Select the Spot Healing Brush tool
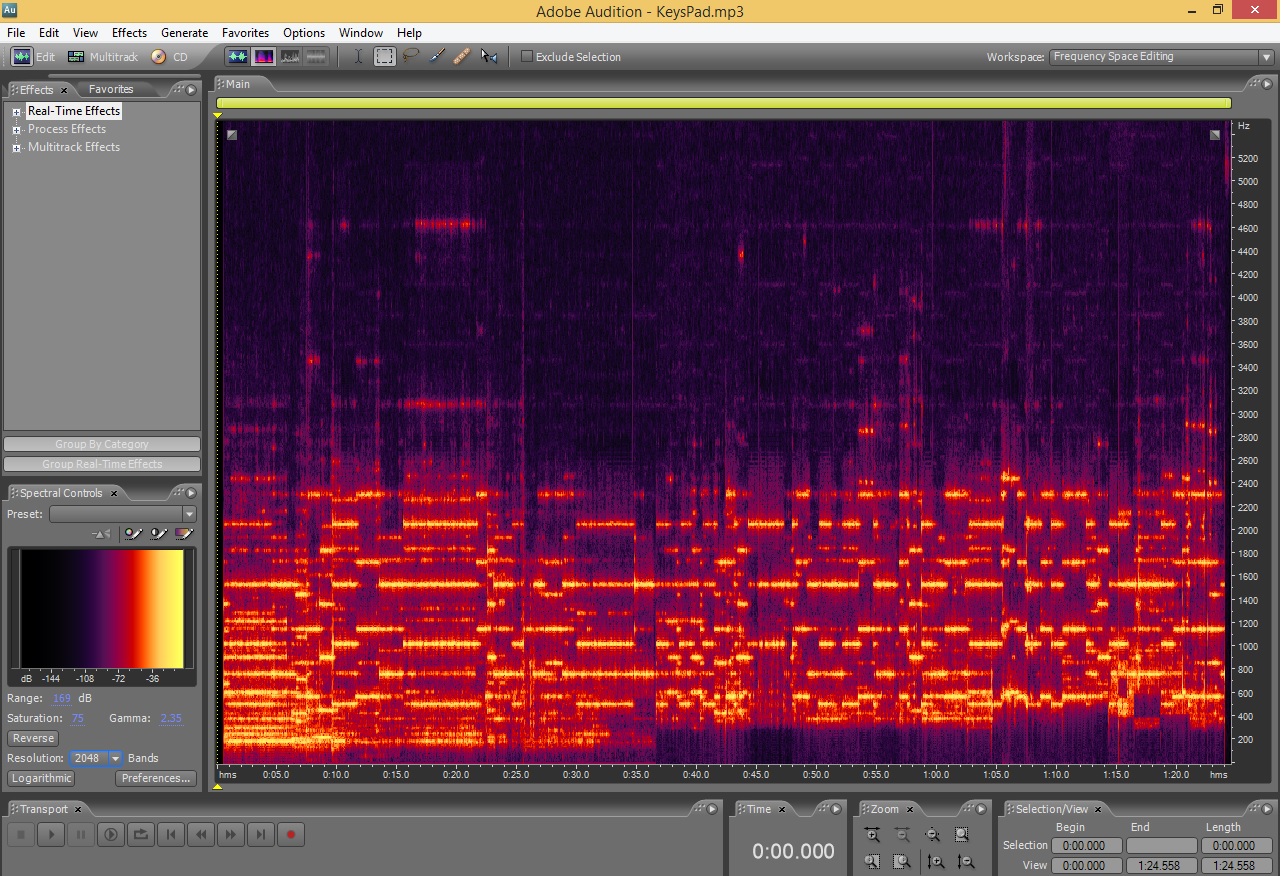 [x=462, y=57]
